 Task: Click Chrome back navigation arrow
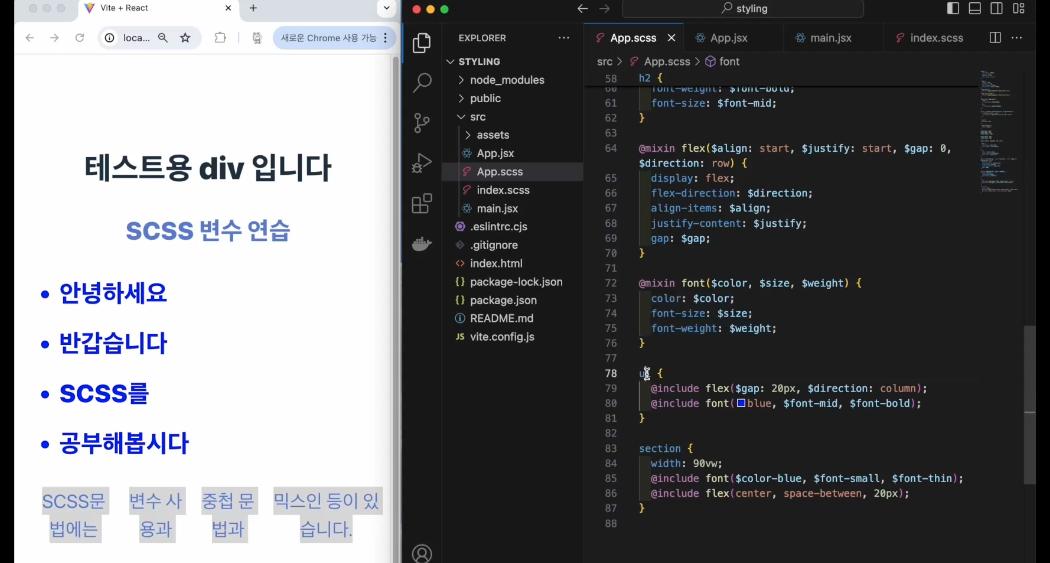(x=29, y=38)
